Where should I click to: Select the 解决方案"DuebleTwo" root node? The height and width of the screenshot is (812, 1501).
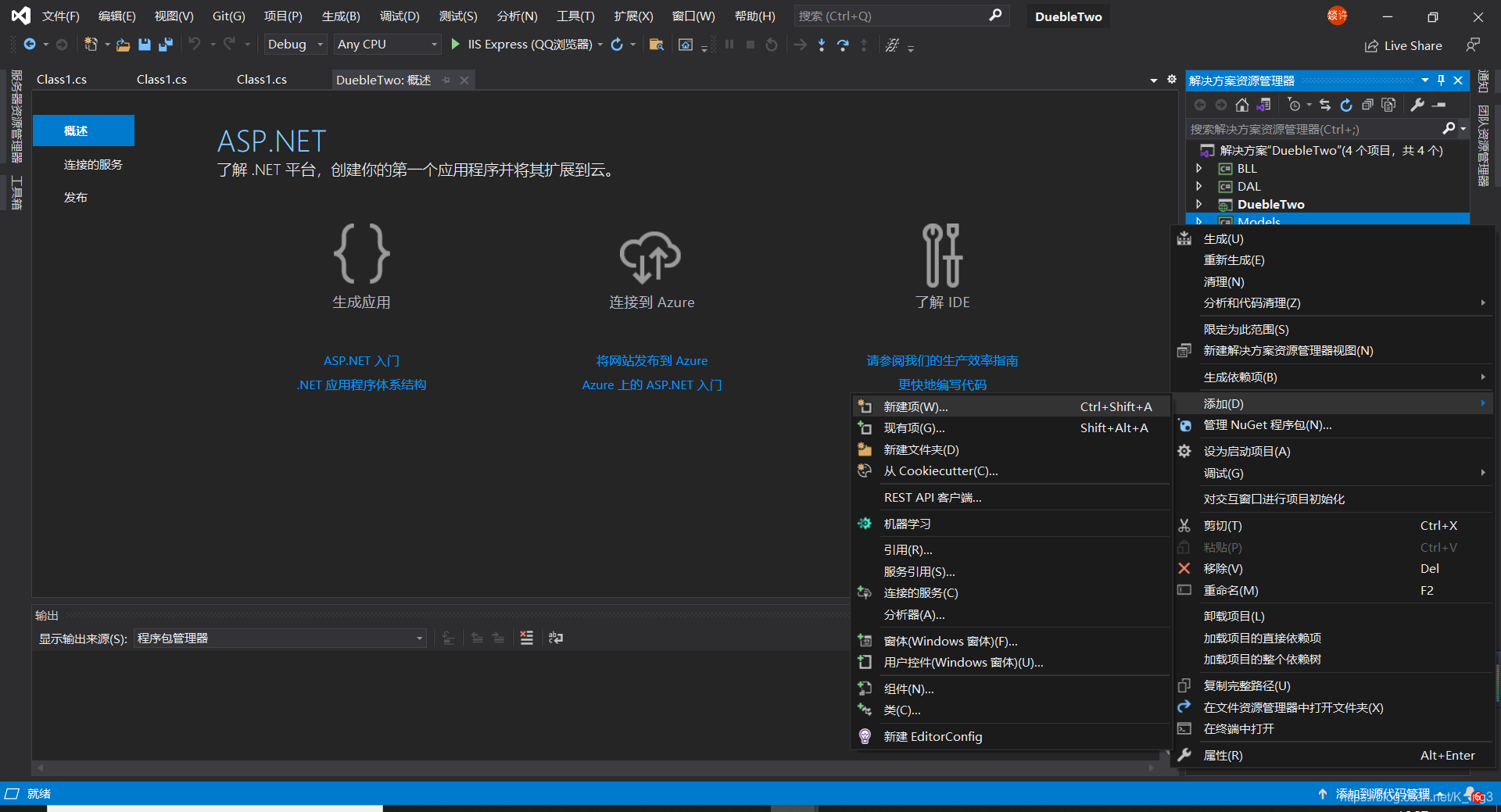coord(1331,150)
